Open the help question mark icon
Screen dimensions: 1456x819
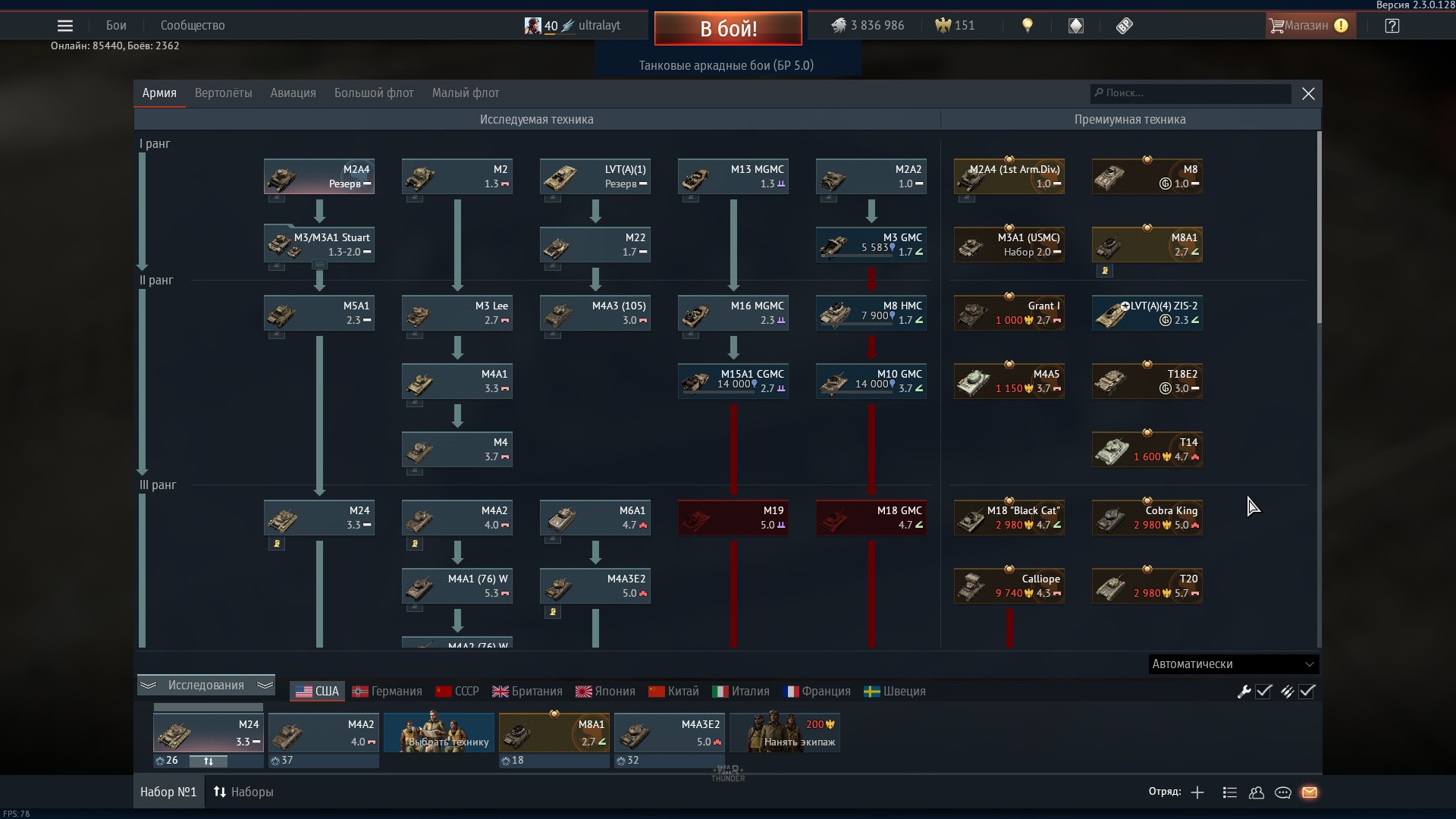(1392, 26)
